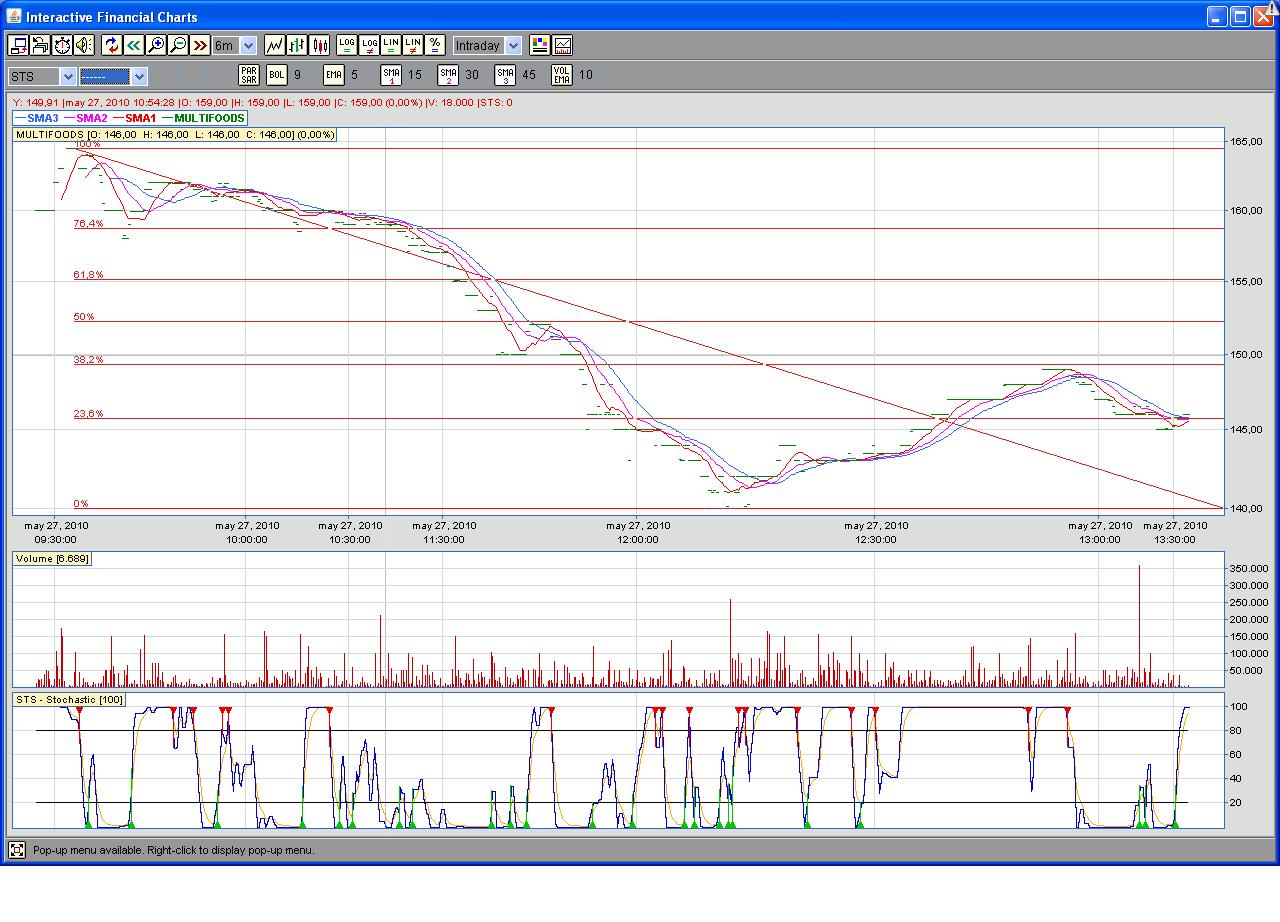
Task: Click the refresh chart icon
Action: coord(111,45)
